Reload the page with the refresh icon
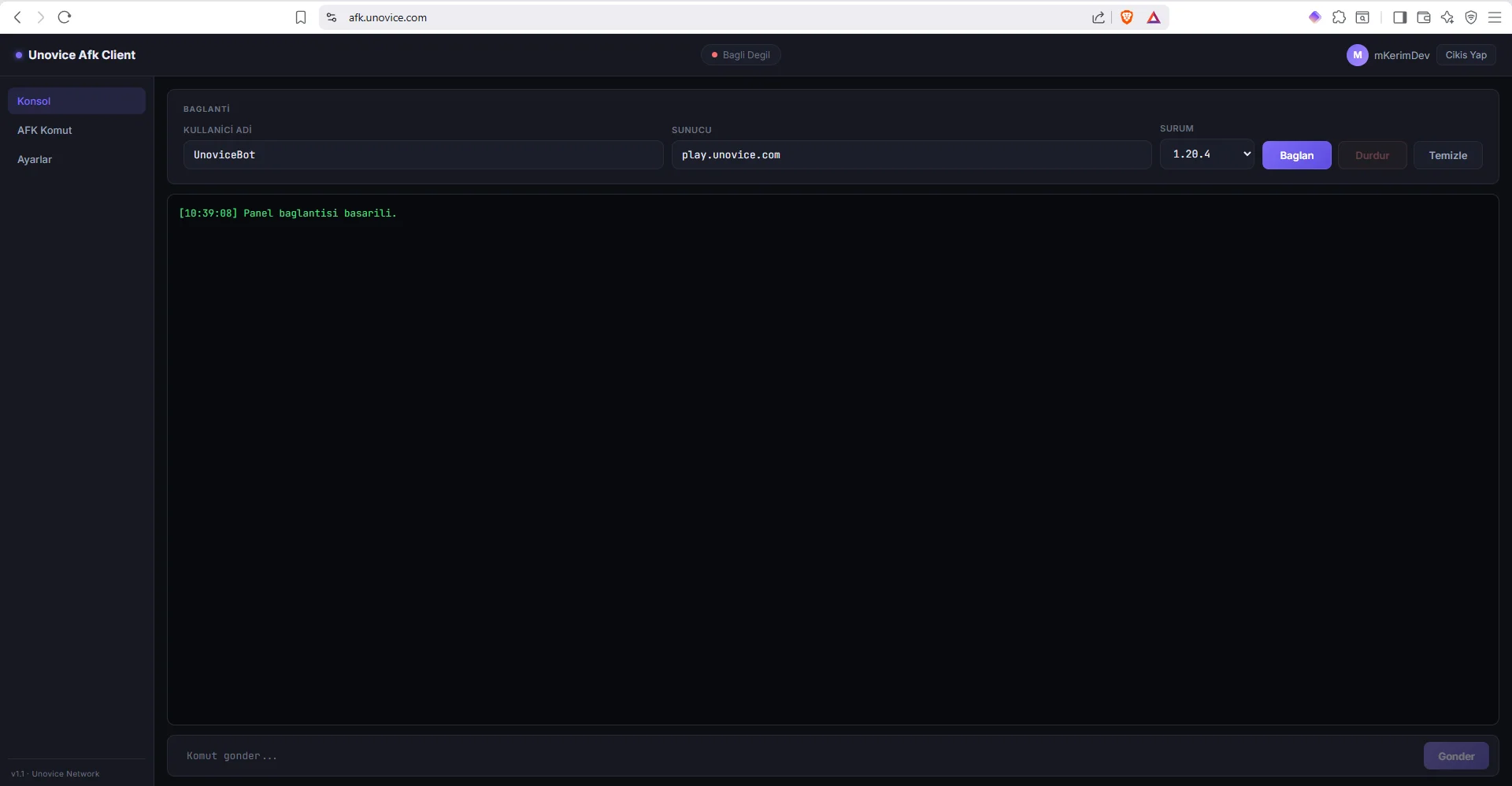1512x786 pixels. (65, 17)
